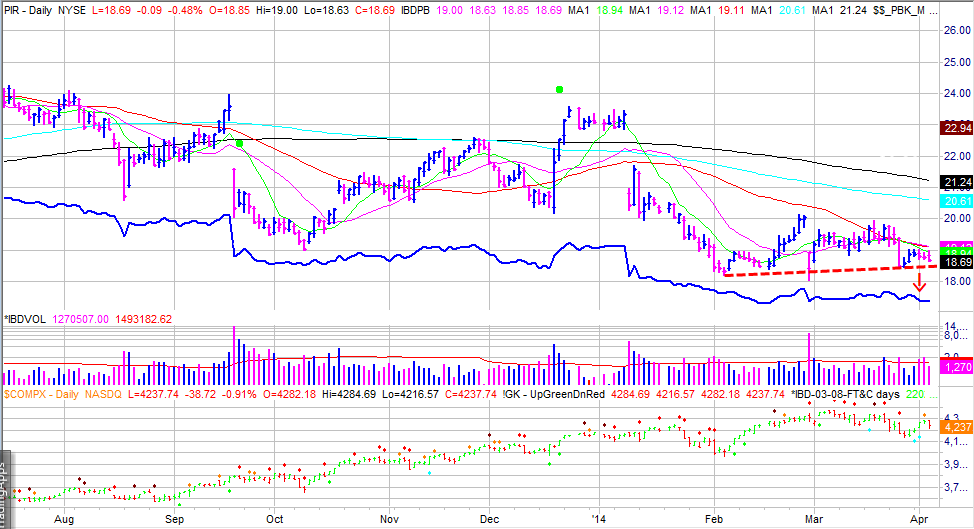Click the "24.00" price axis label
The height and width of the screenshot is (529, 974).
[x=957, y=93]
